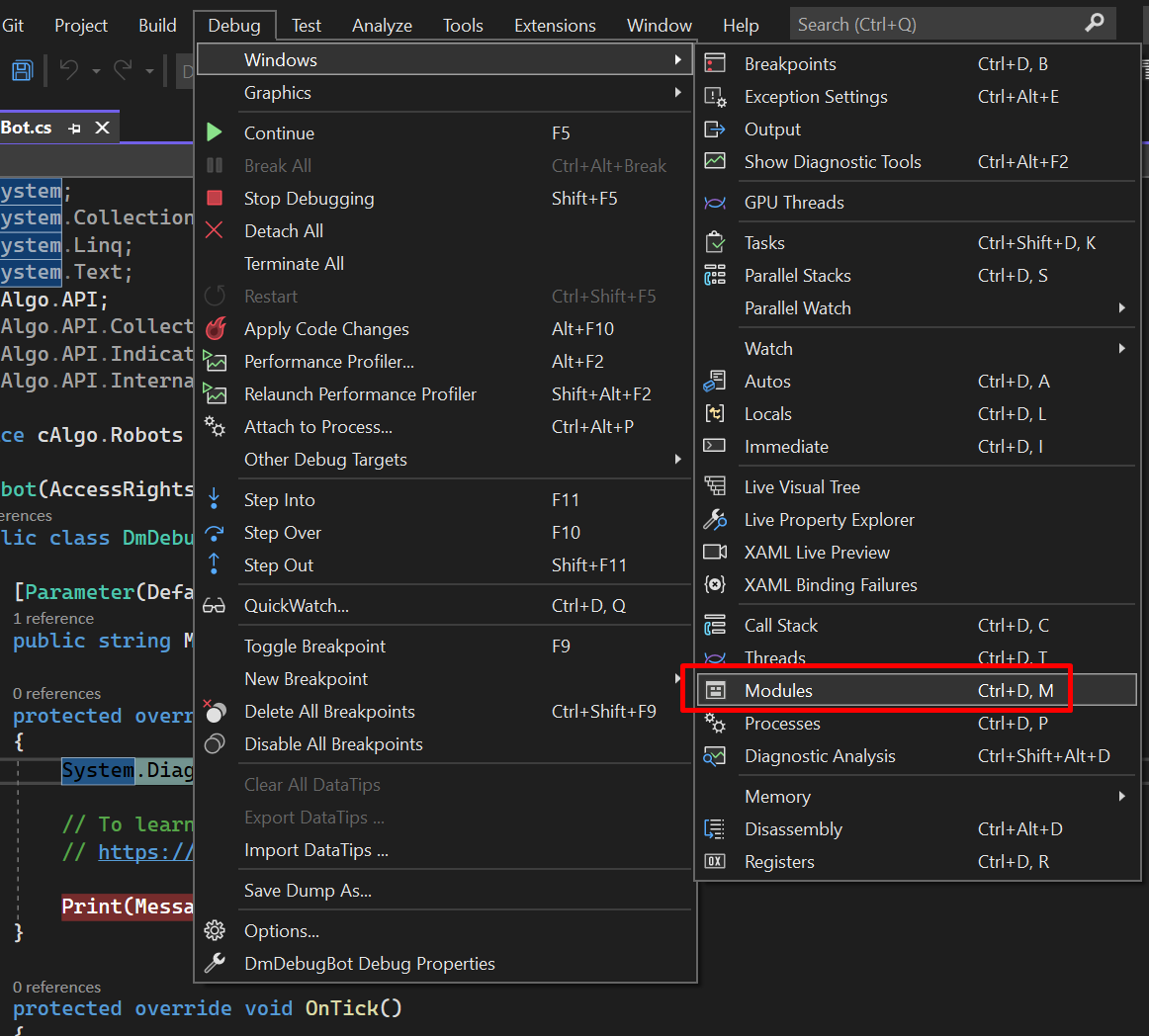Expand the Memory submenu
This screenshot has height=1036, width=1149.
[x=916, y=797]
